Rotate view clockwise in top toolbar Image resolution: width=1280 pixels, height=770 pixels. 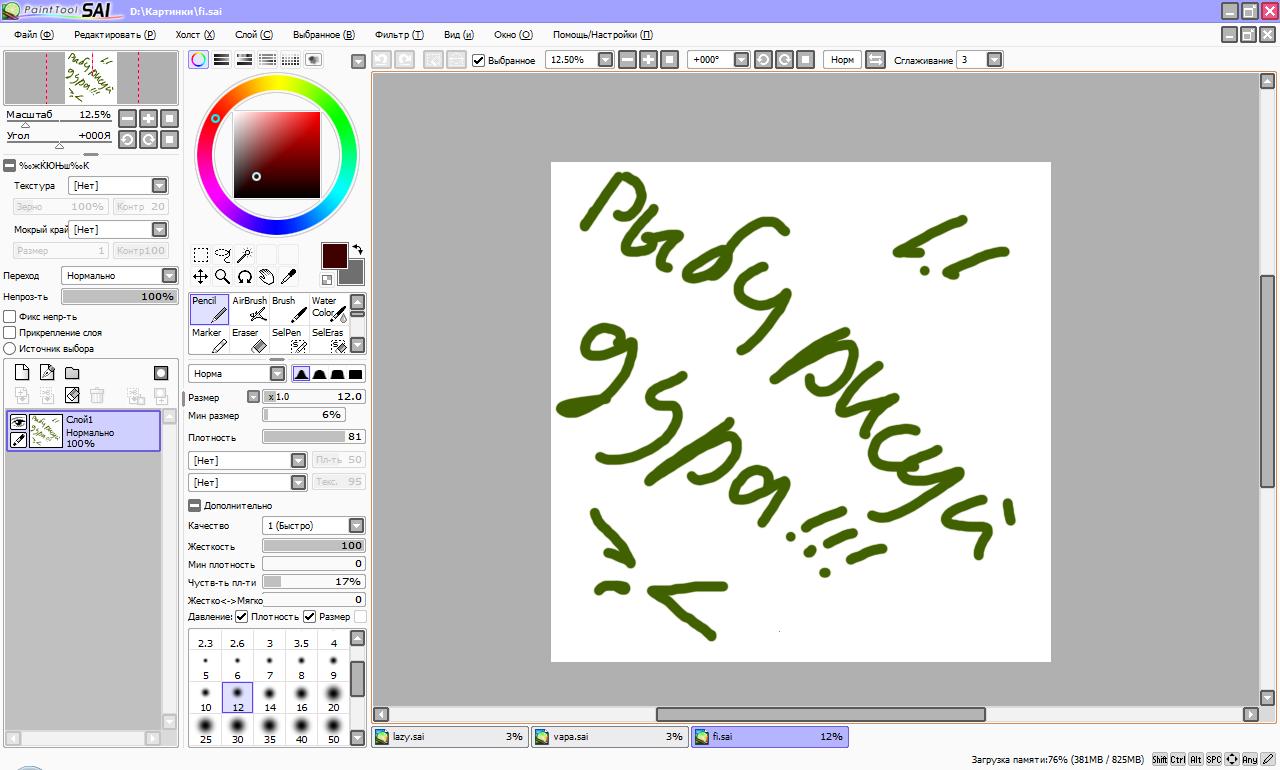pos(784,60)
